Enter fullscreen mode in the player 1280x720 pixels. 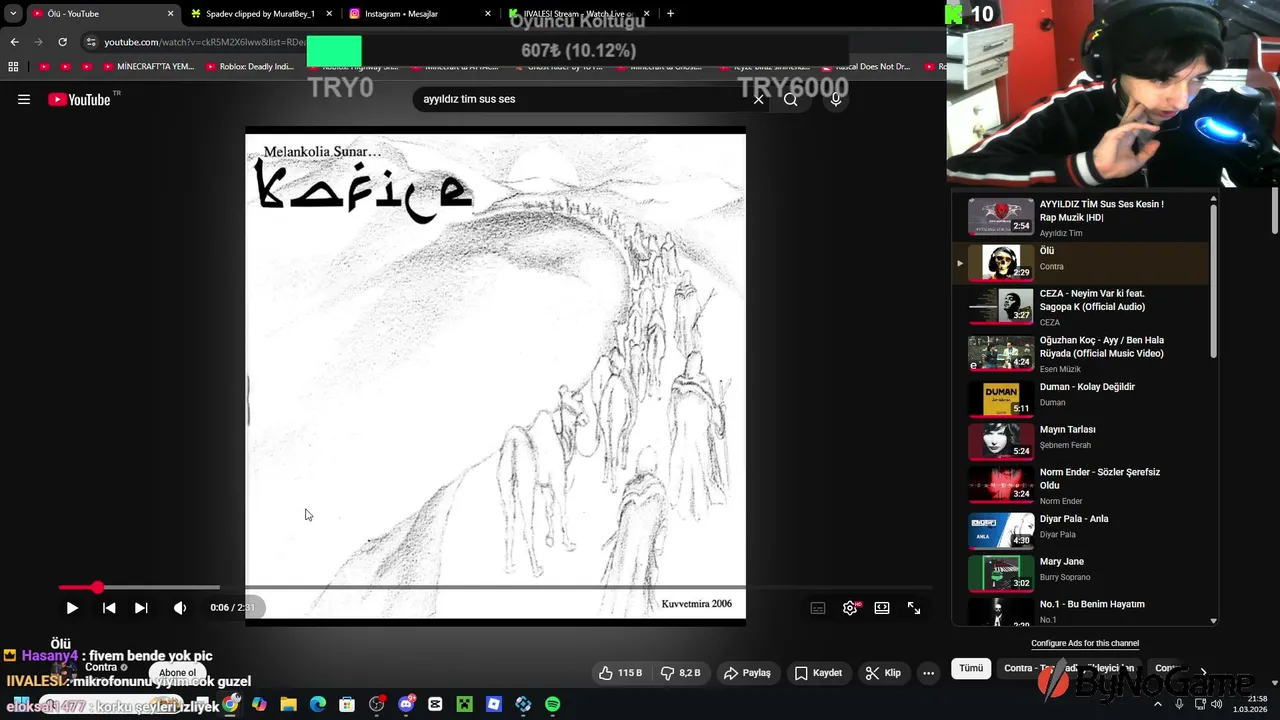(914, 607)
